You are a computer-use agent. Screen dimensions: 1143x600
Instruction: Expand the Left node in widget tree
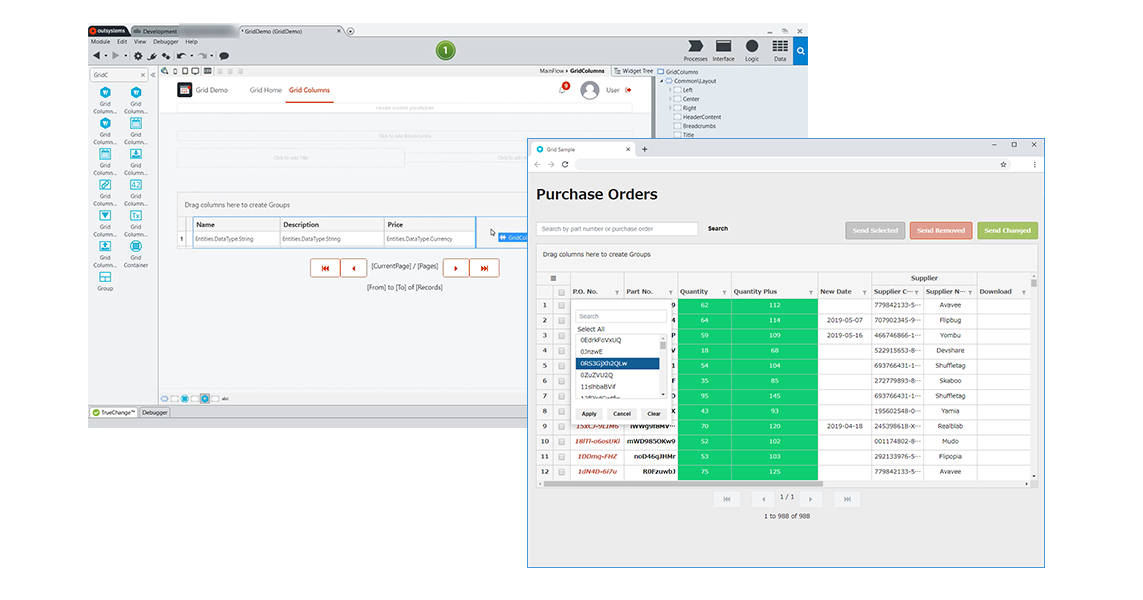pyautogui.click(x=670, y=90)
